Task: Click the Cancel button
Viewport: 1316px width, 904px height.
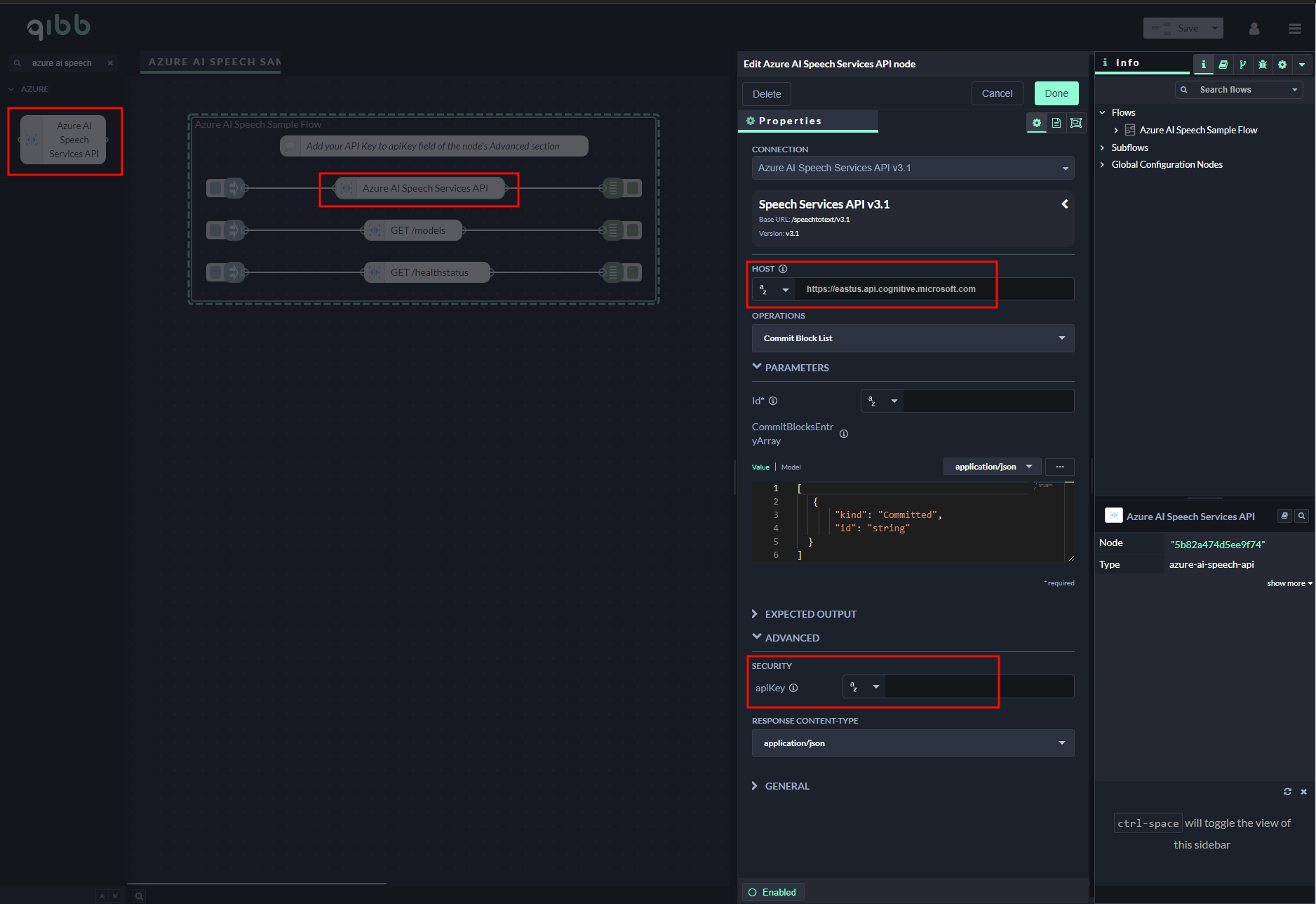Action: tap(997, 94)
